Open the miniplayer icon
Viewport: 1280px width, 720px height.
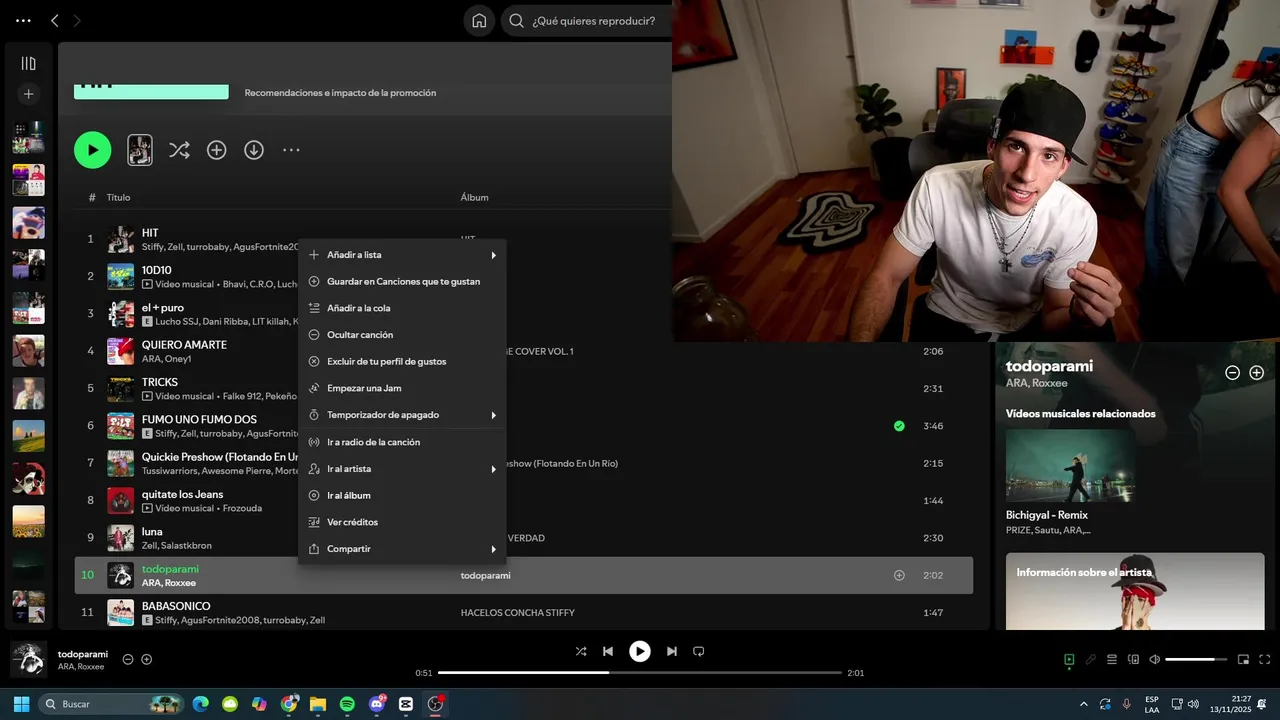tap(1244, 659)
